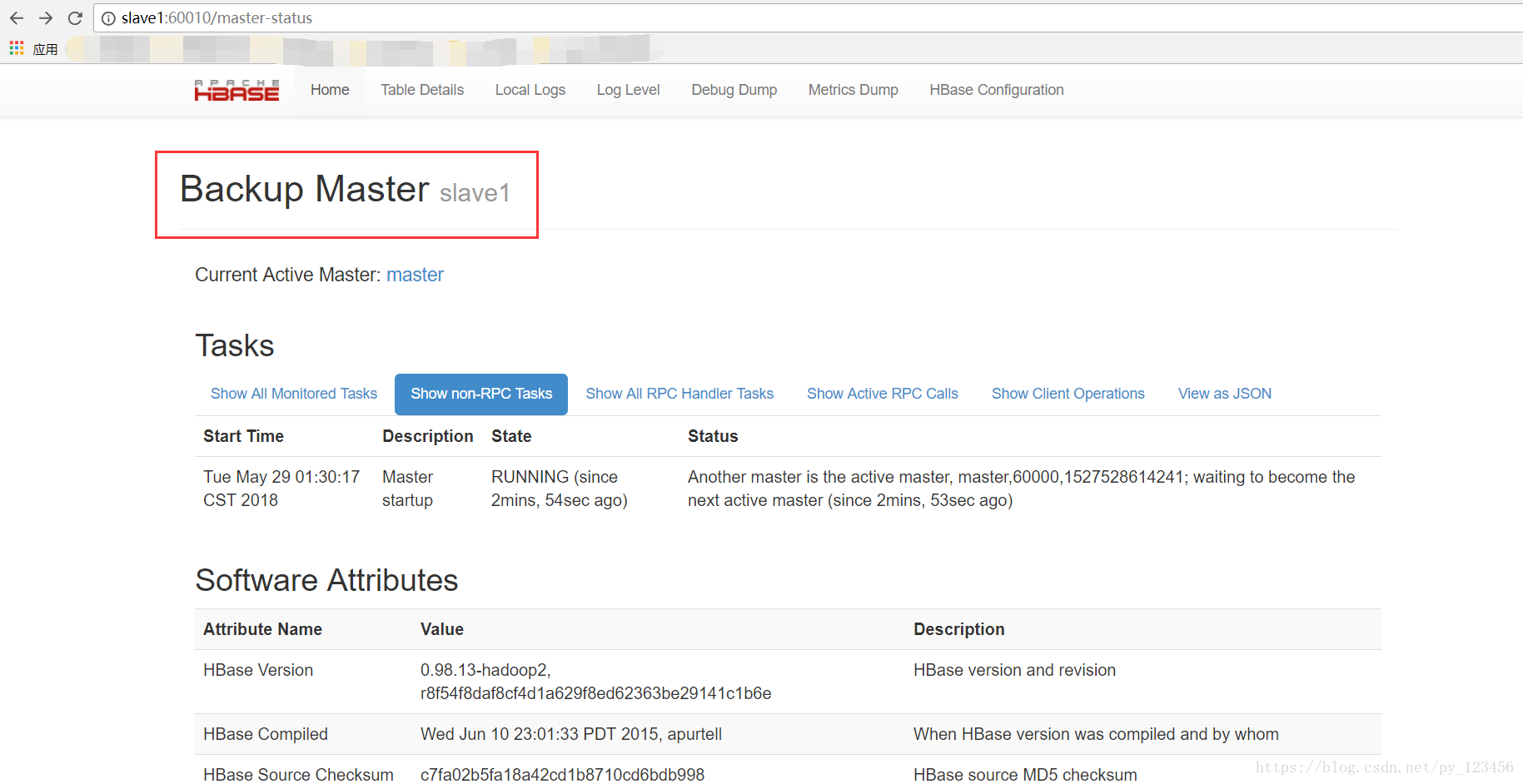Click the Apache HBase logo
The height and width of the screenshot is (784, 1523).
[236, 90]
